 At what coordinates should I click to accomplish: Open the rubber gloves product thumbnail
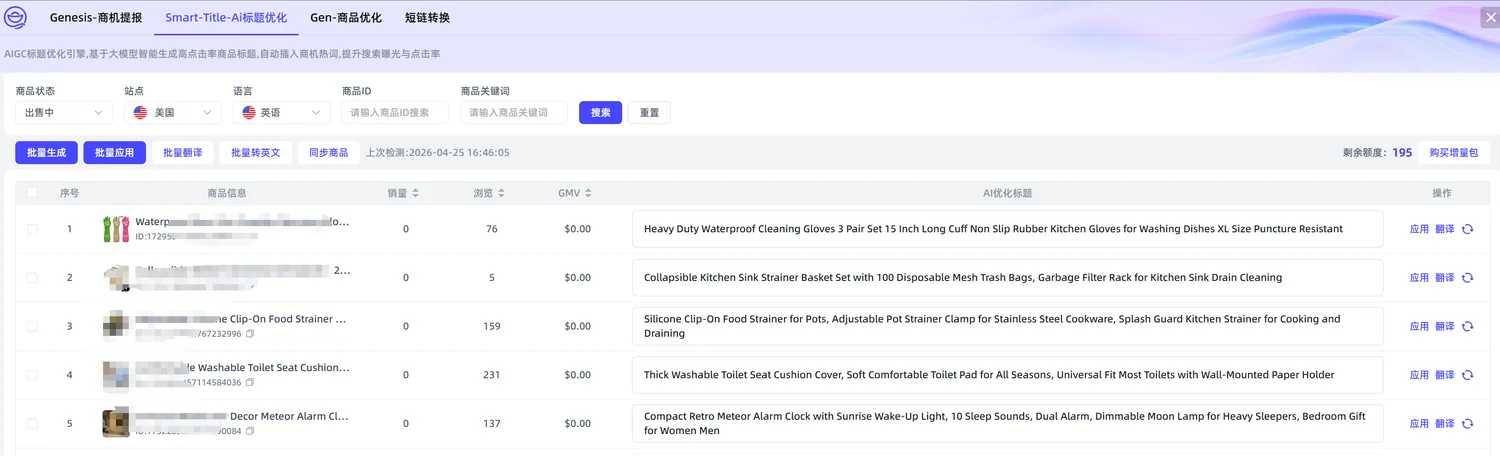(x=116, y=229)
